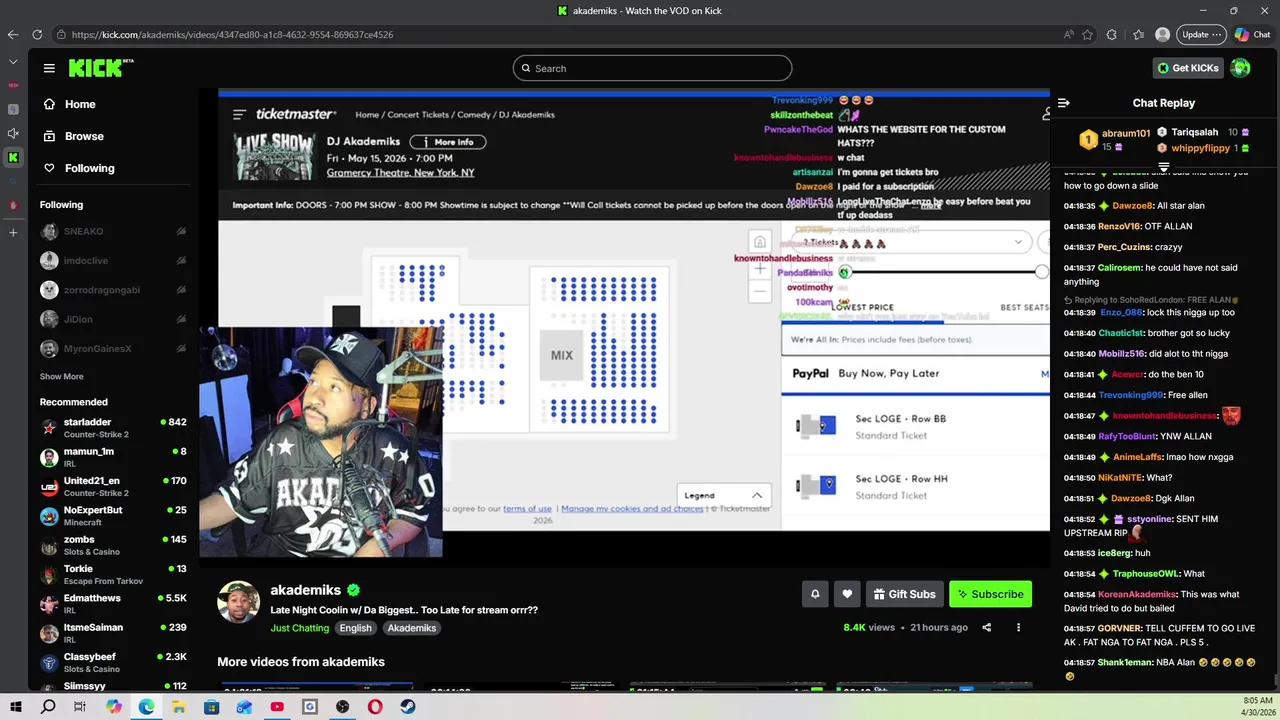Image resolution: width=1280 pixels, height=720 pixels.
Task: Open recommended channel mamun_1m
Action: pos(113,457)
